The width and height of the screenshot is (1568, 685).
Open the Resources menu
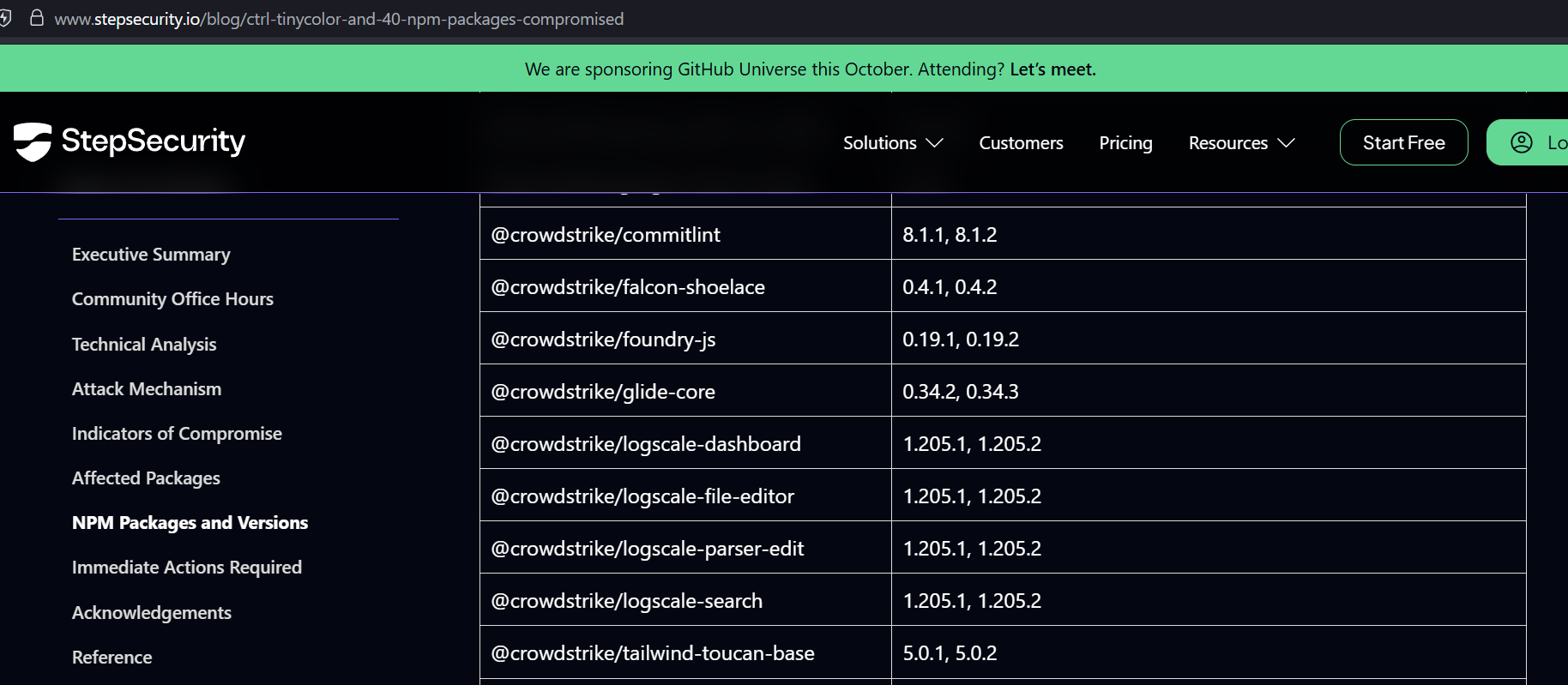pyautogui.click(x=1241, y=143)
